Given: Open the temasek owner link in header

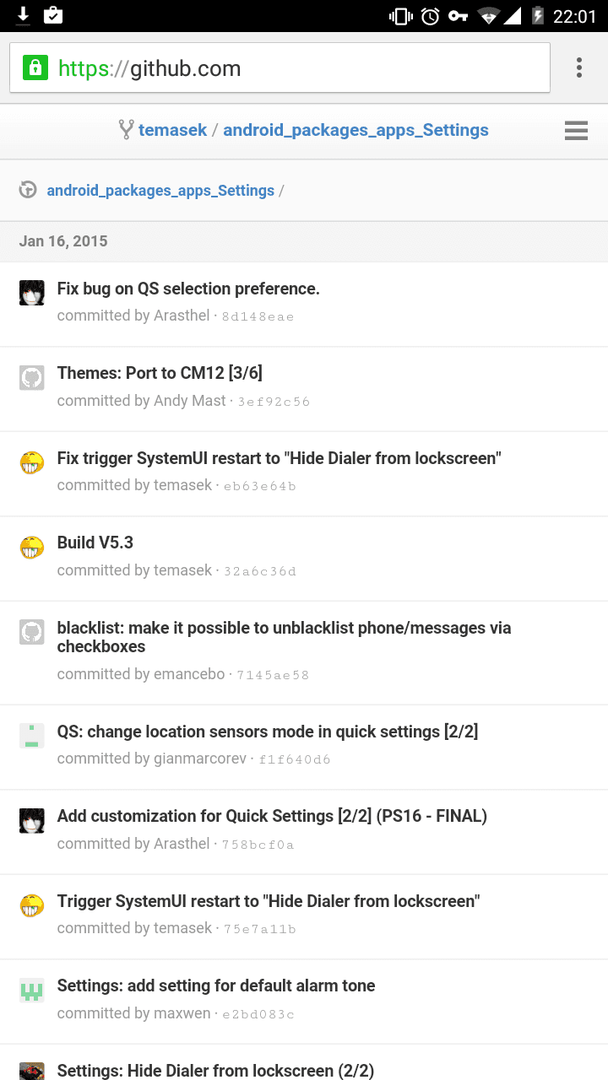Looking at the screenshot, I should 173,130.
